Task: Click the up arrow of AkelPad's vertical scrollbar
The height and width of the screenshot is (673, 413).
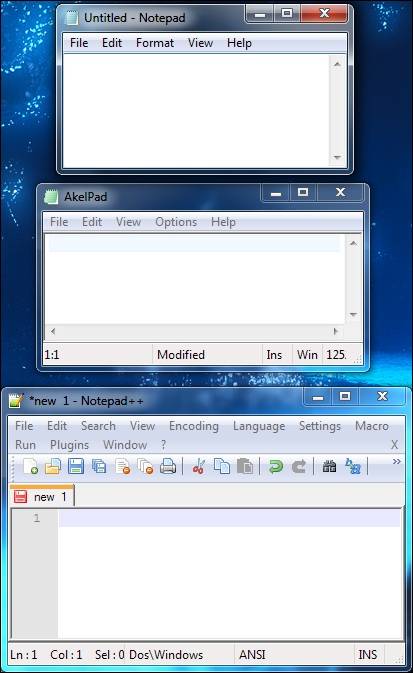Action: pyautogui.click(x=353, y=243)
